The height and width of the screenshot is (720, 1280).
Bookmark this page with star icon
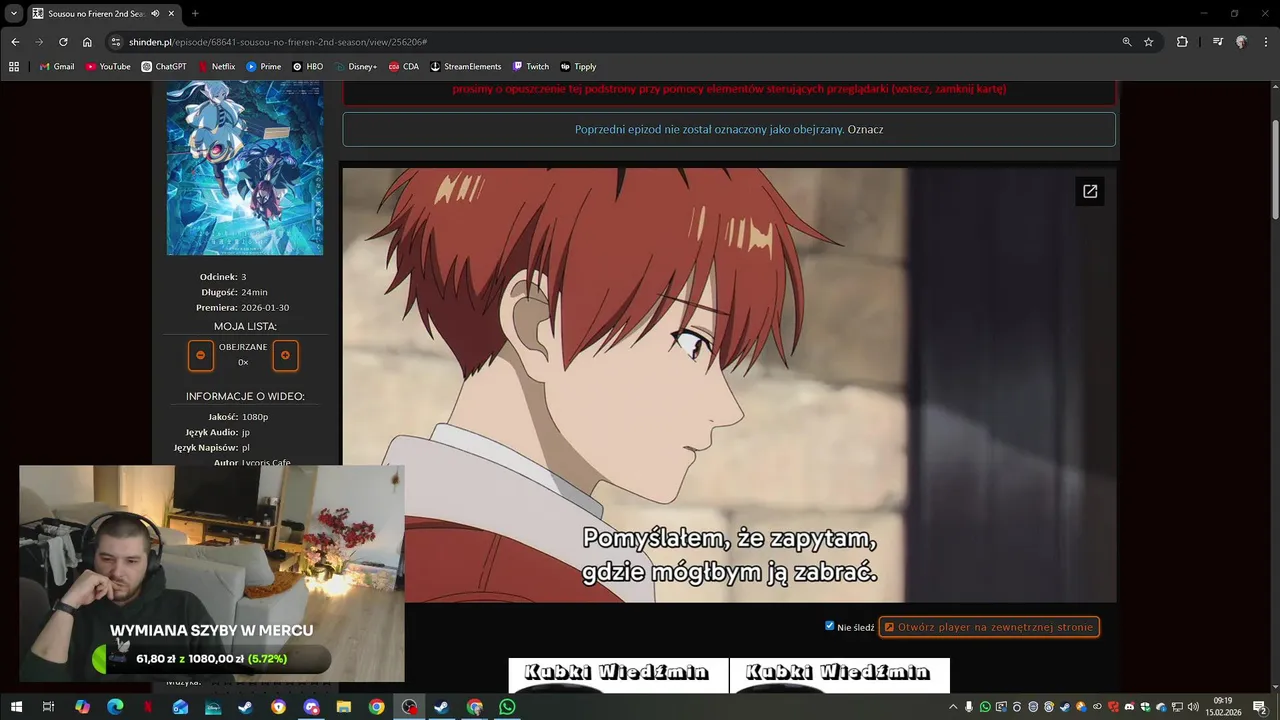click(x=1149, y=42)
